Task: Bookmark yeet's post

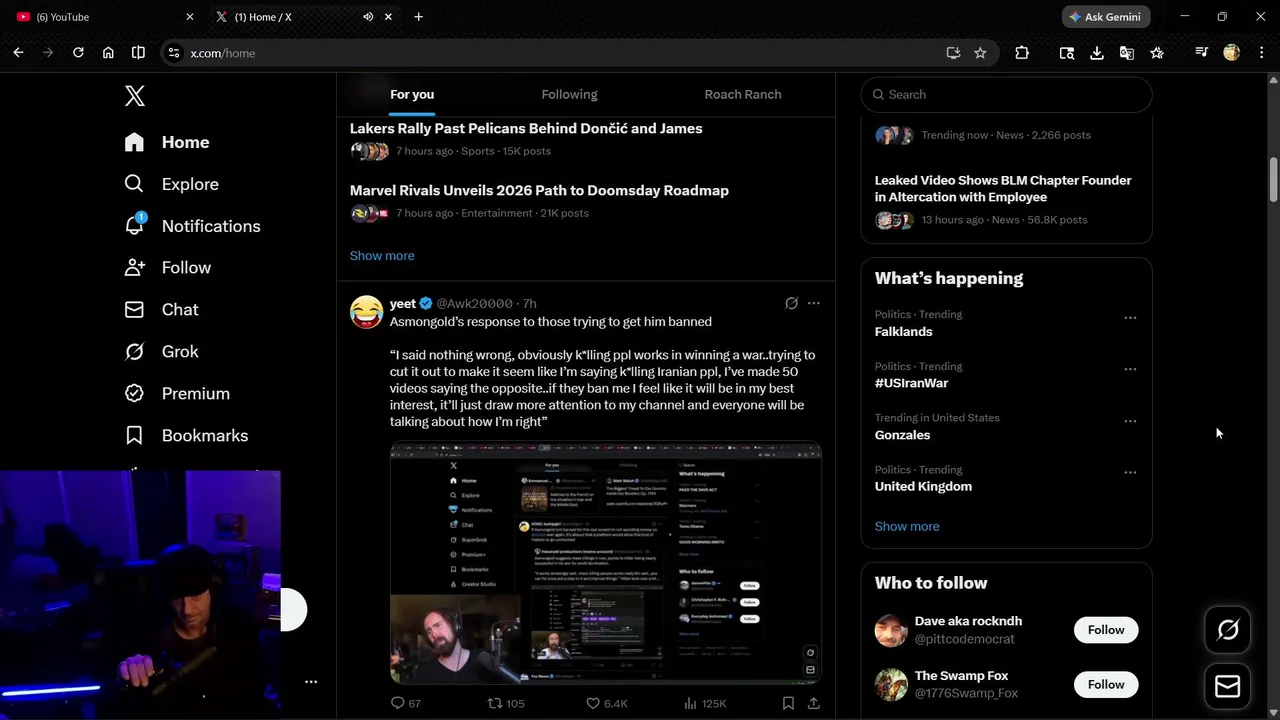Action: [x=788, y=703]
